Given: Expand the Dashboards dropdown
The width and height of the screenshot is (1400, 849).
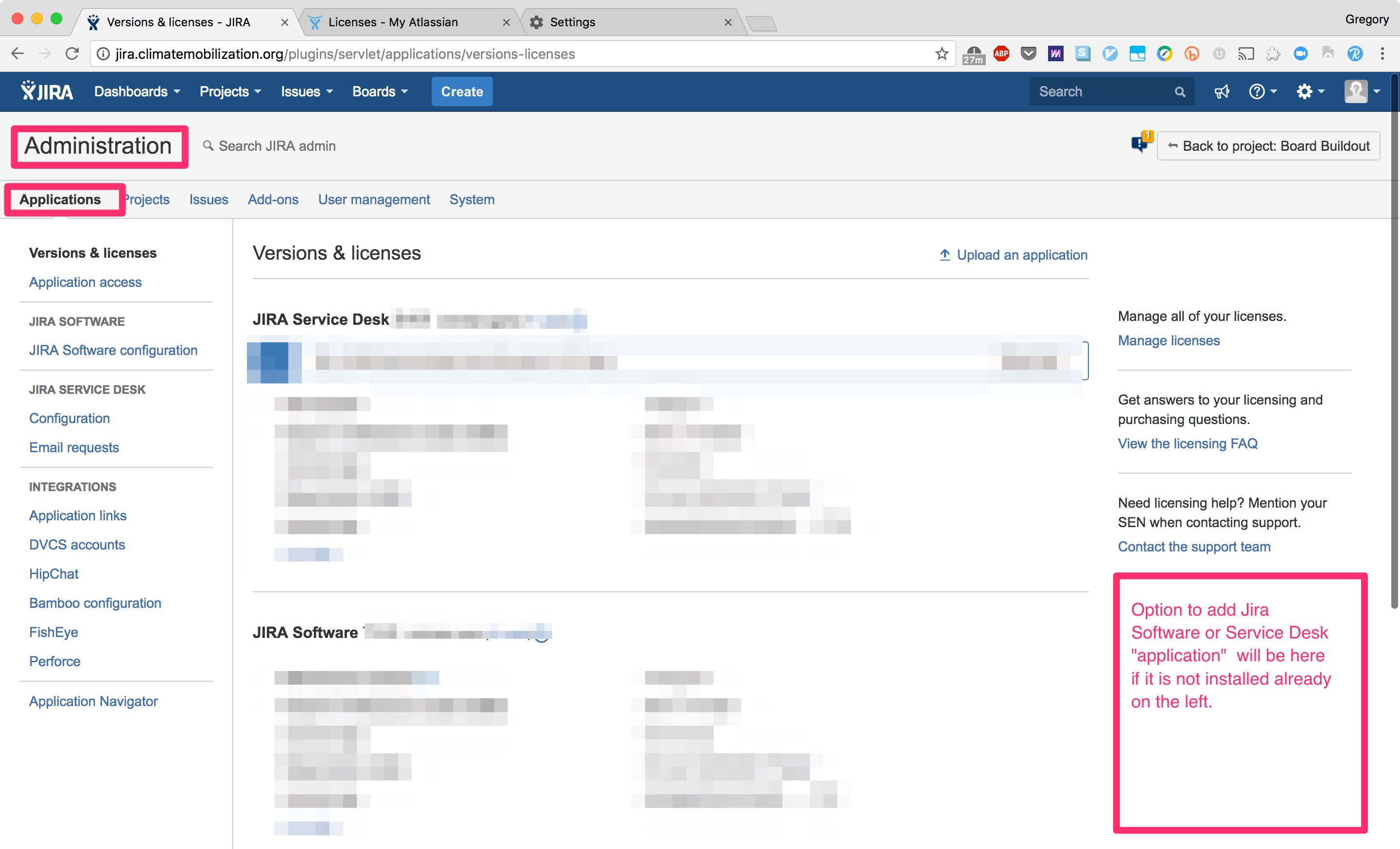Looking at the screenshot, I should (137, 91).
